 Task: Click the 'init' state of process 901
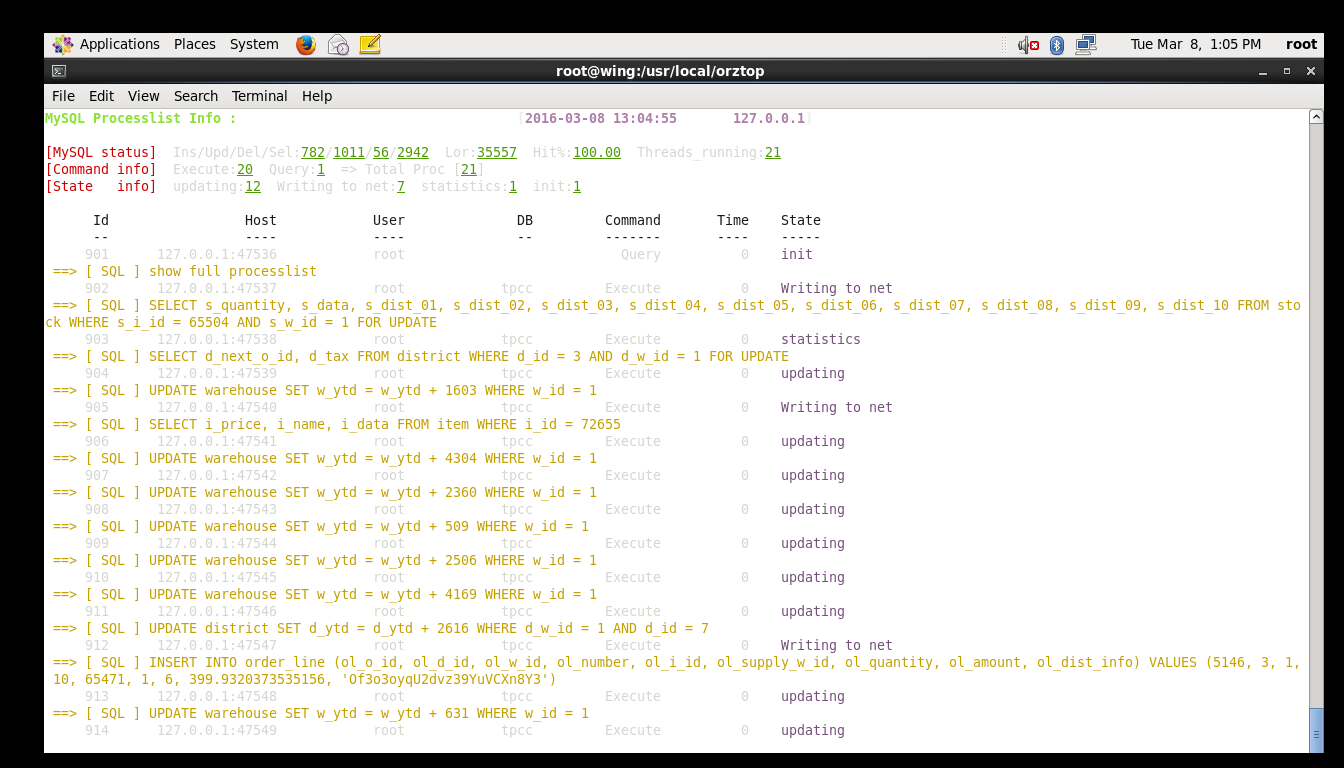coord(797,254)
